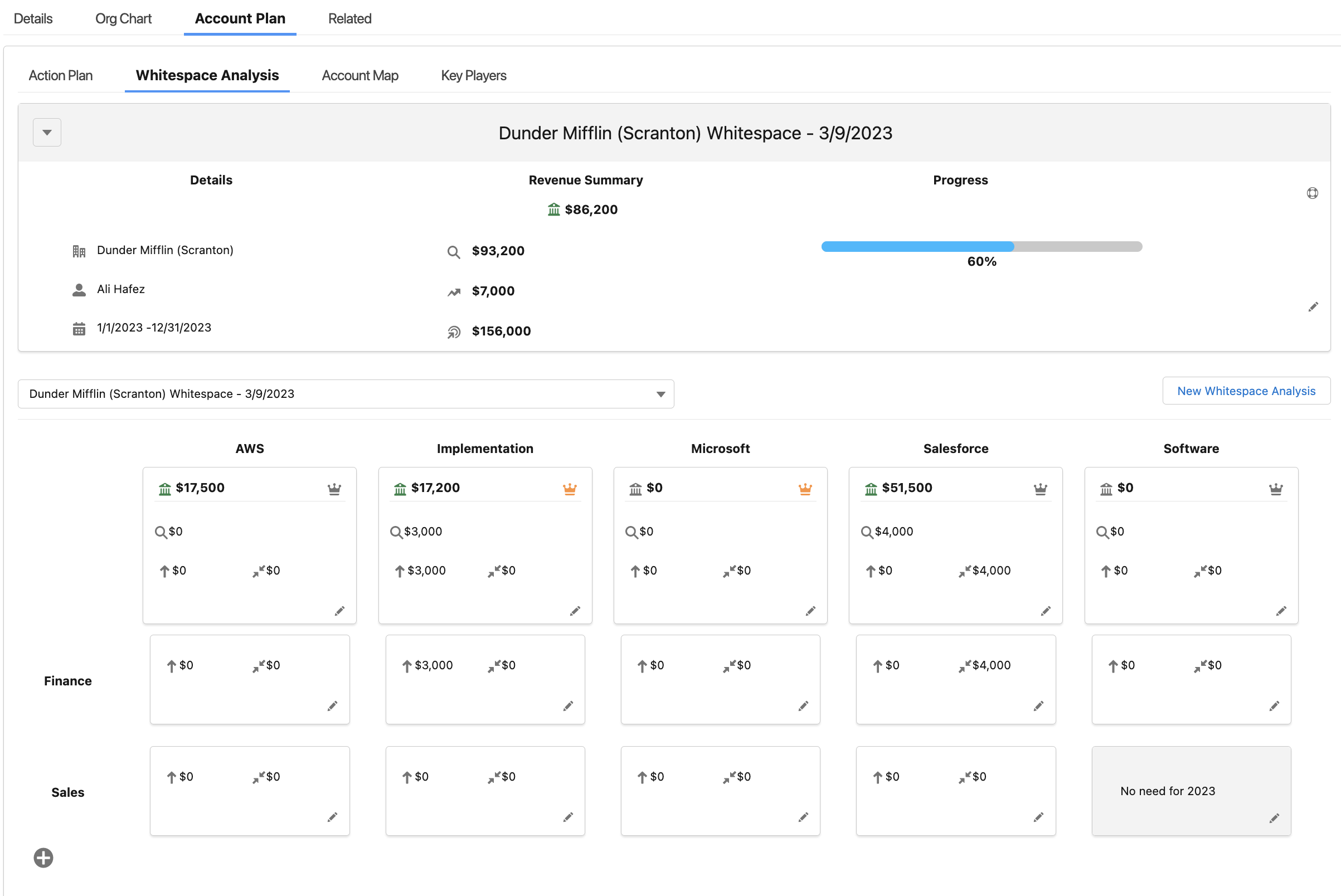Edit the whitespace header details with pencil

pos(1313,307)
